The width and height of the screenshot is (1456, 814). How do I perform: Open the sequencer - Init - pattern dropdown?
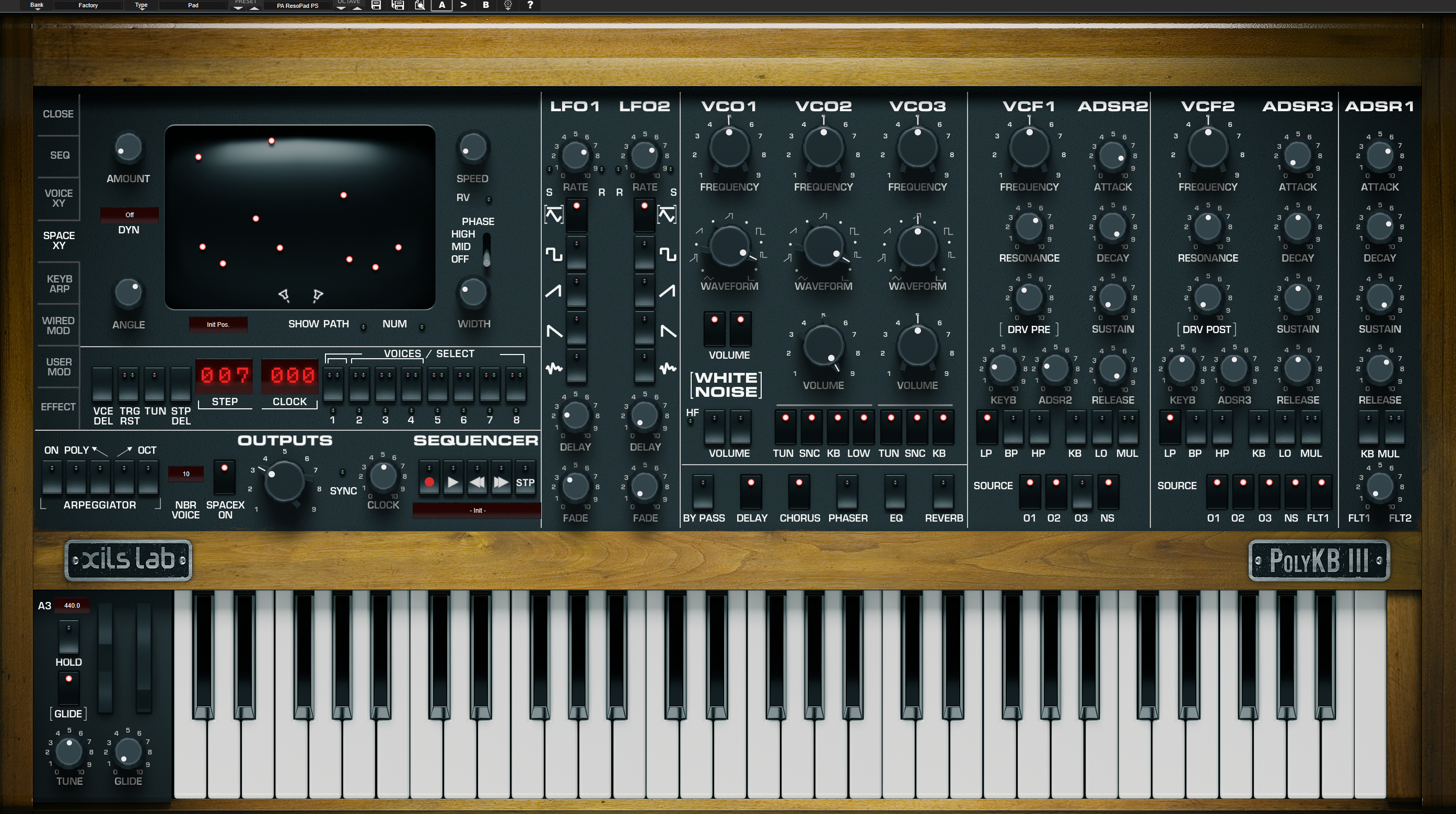coord(477,510)
